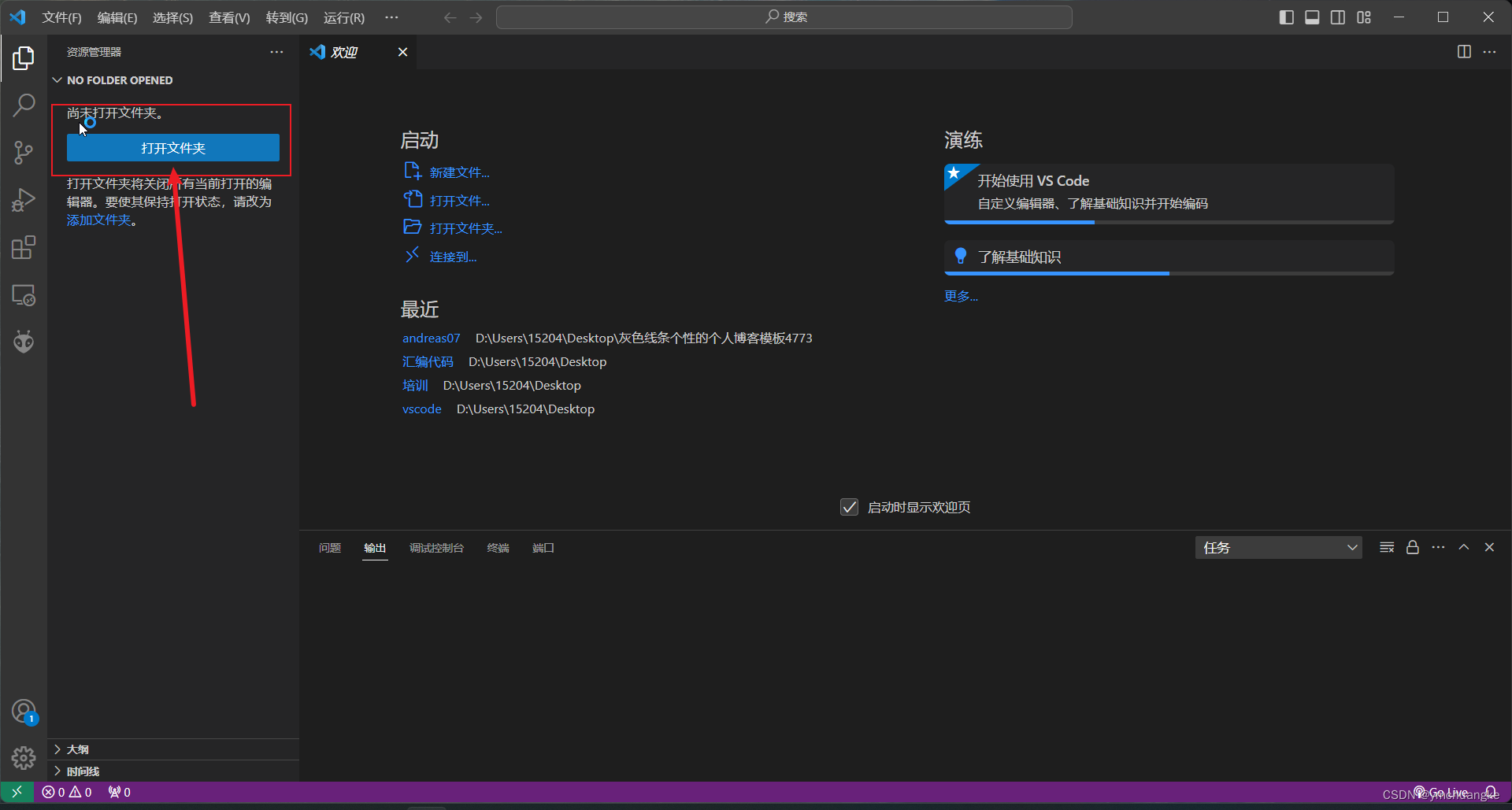The width and height of the screenshot is (1512, 810).
Task: Select the 欢迎 editor tab
Action: point(358,52)
